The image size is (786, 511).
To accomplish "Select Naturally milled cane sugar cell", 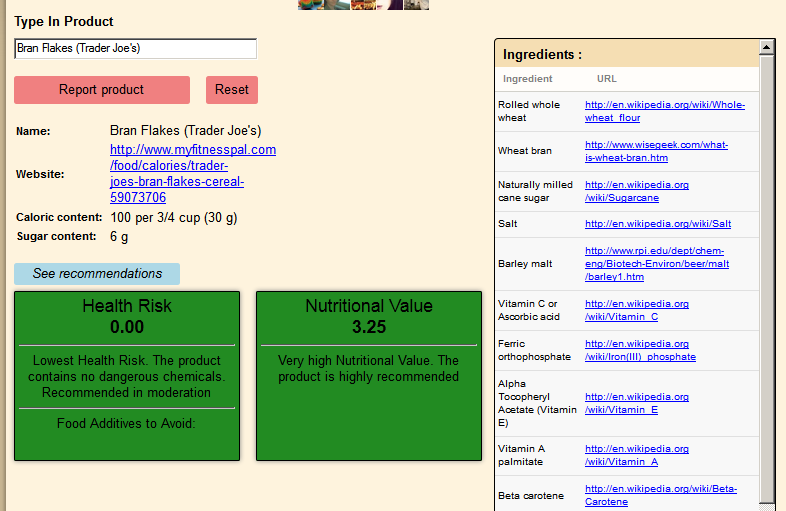I will point(538,192).
